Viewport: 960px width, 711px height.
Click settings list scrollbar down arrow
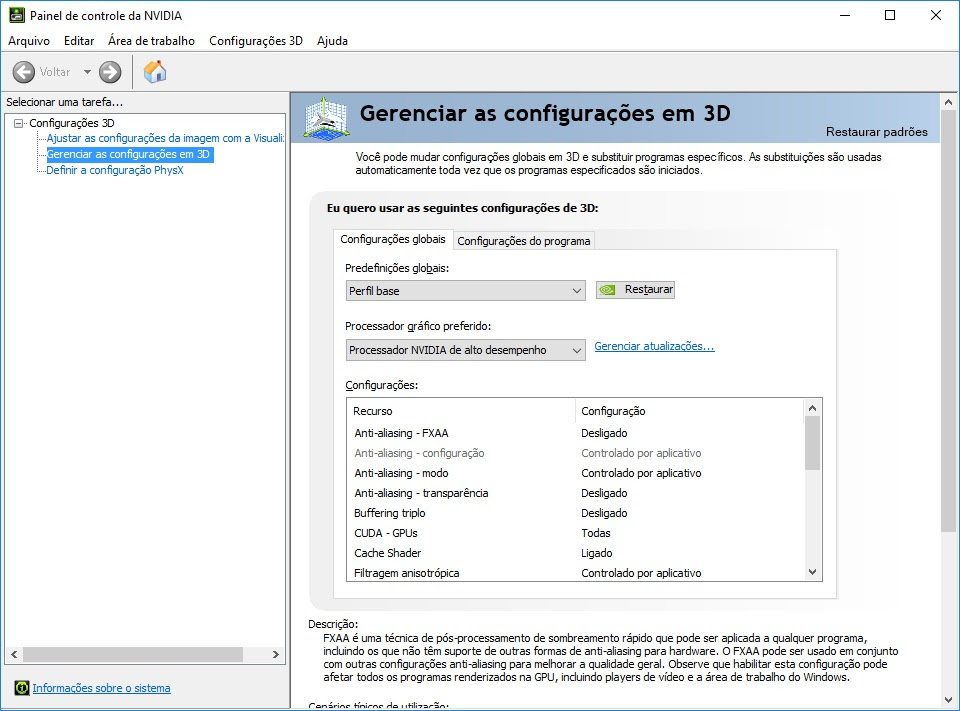[812, 572]
